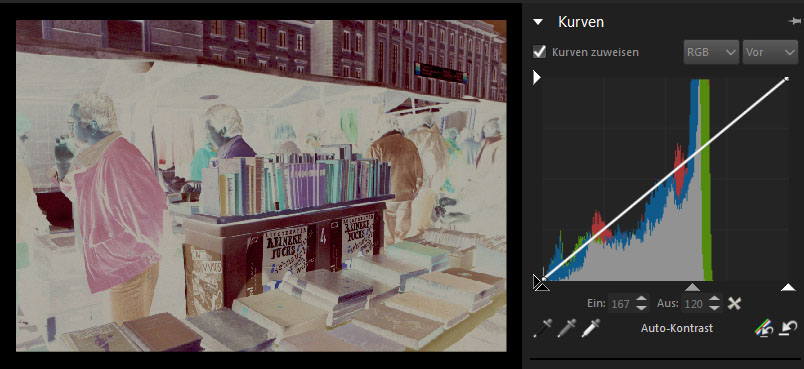Click white arrow above the histogram
The width and height of the screenshot is (804, 369).
coord(537,77)
